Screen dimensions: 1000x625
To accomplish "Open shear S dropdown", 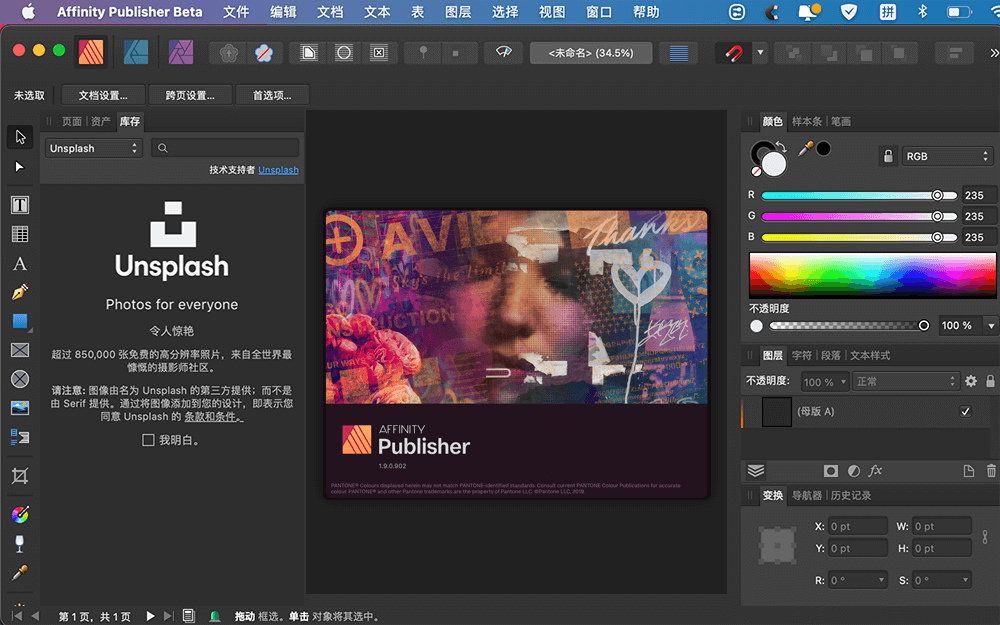I will coord(966,580).
